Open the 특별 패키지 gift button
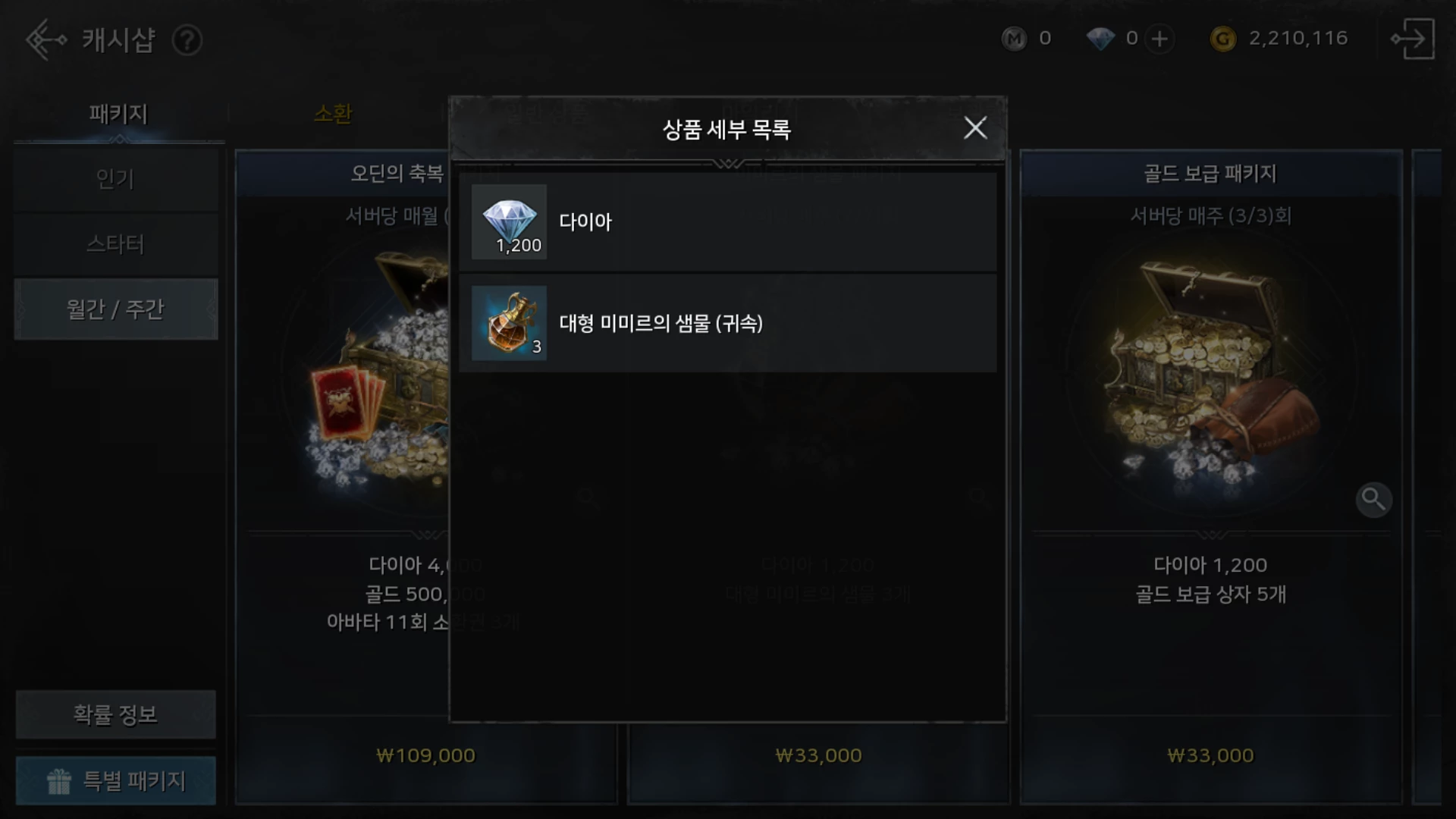The width and height of the screenshot is (1456, 819). click(115, 780)
